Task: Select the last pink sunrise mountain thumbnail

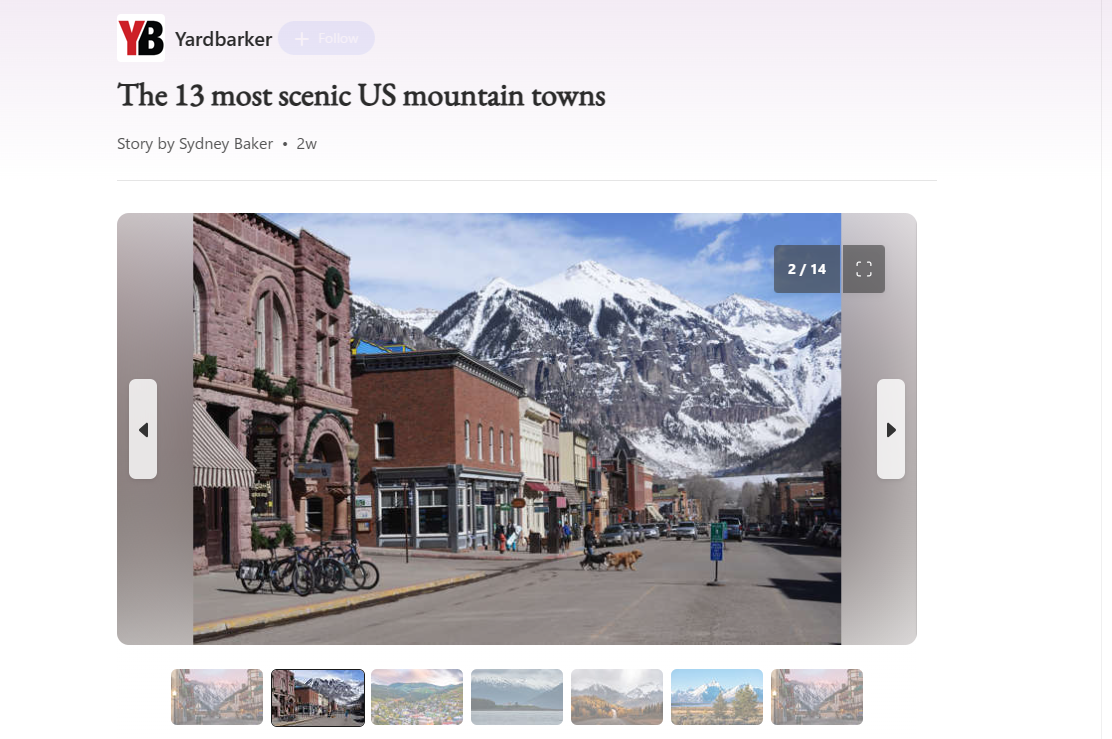Action: [816, 697]
